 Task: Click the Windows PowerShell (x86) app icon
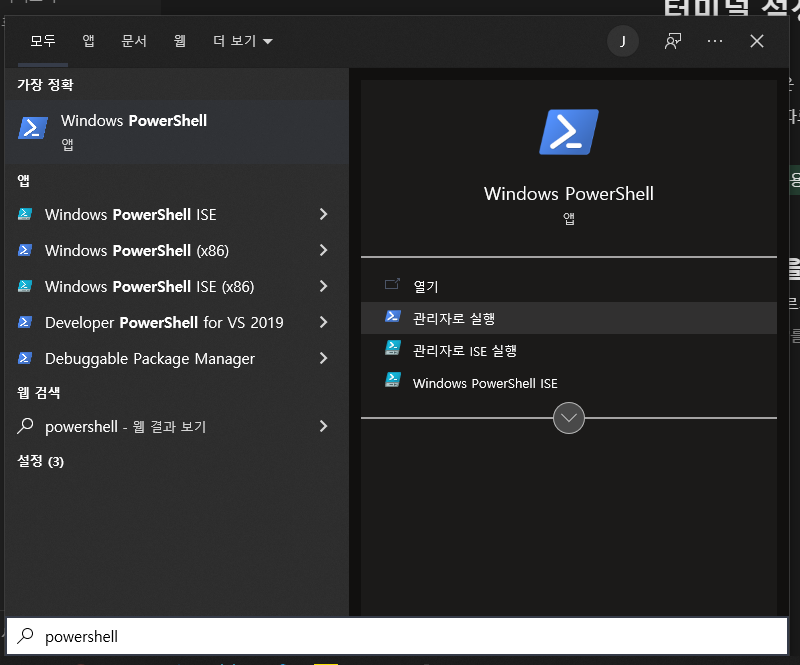25,251
